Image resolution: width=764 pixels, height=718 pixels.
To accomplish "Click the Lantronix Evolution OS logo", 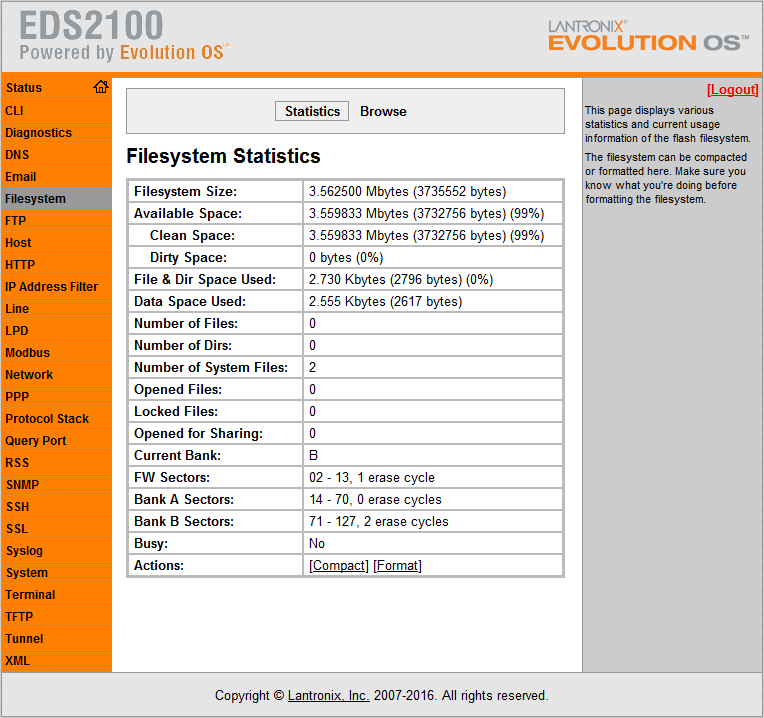I will point(648,36).
